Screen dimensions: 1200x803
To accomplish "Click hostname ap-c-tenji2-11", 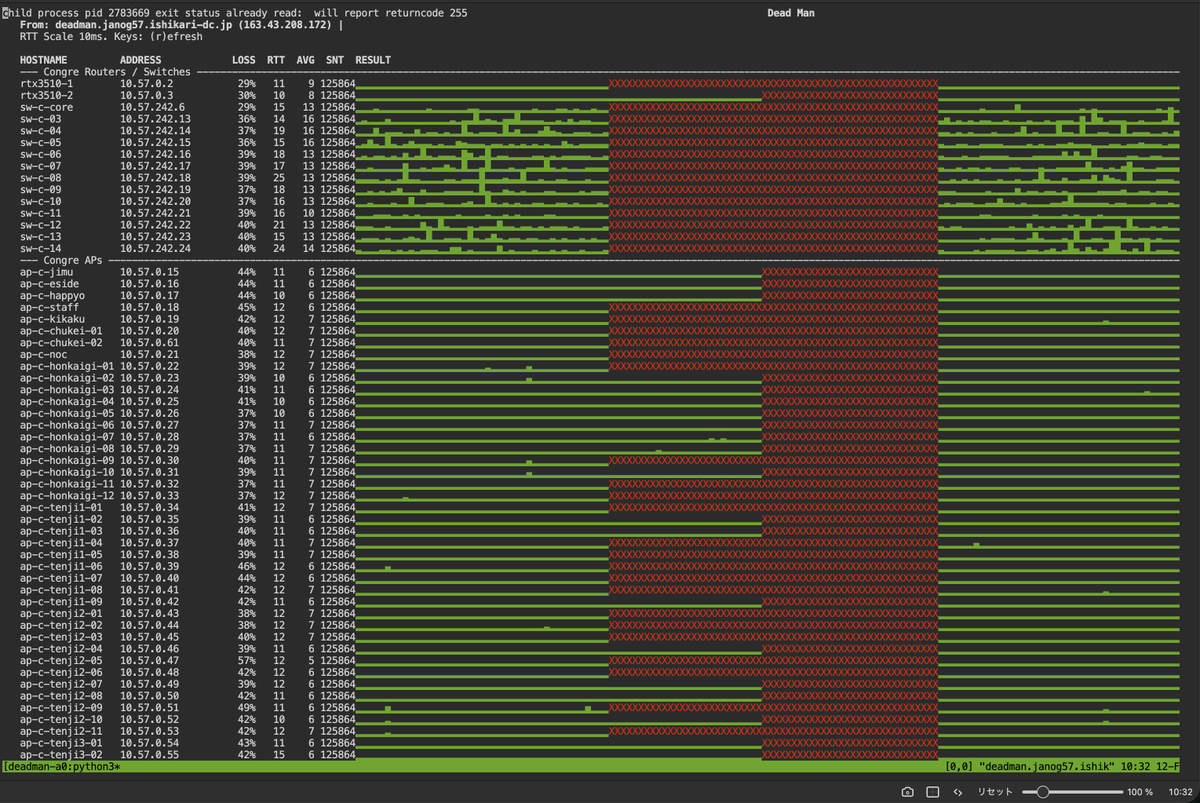I will click(x=62, y=731).
